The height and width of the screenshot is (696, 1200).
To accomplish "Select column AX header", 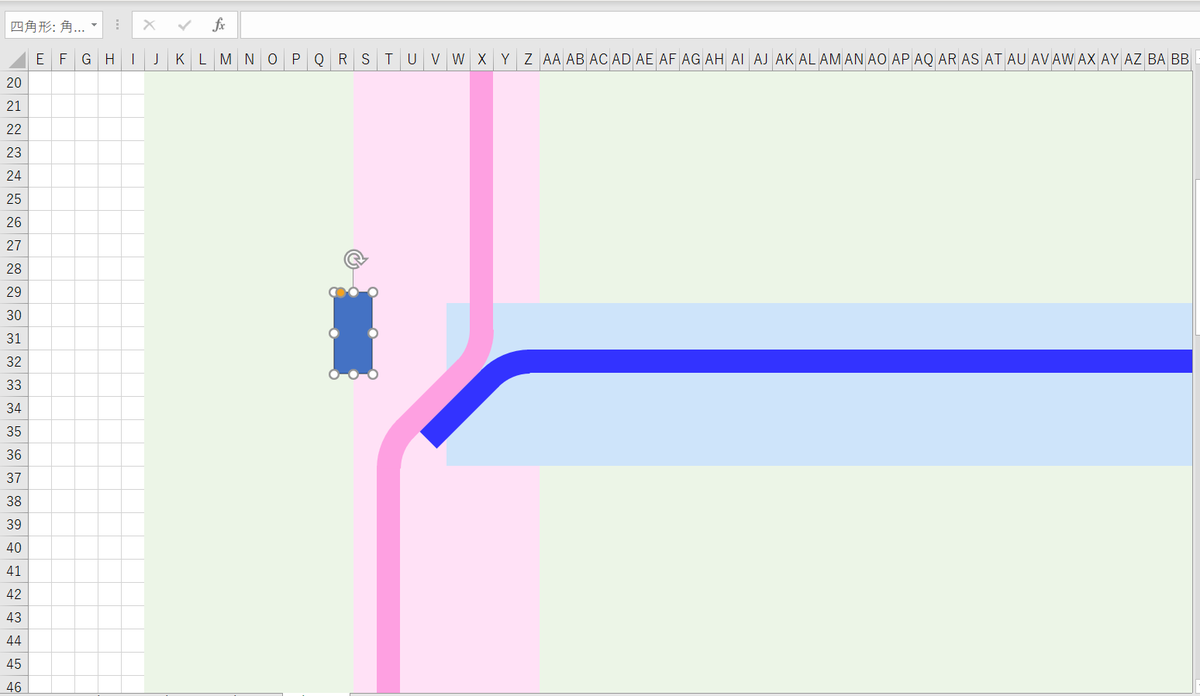I will 1086,60.
